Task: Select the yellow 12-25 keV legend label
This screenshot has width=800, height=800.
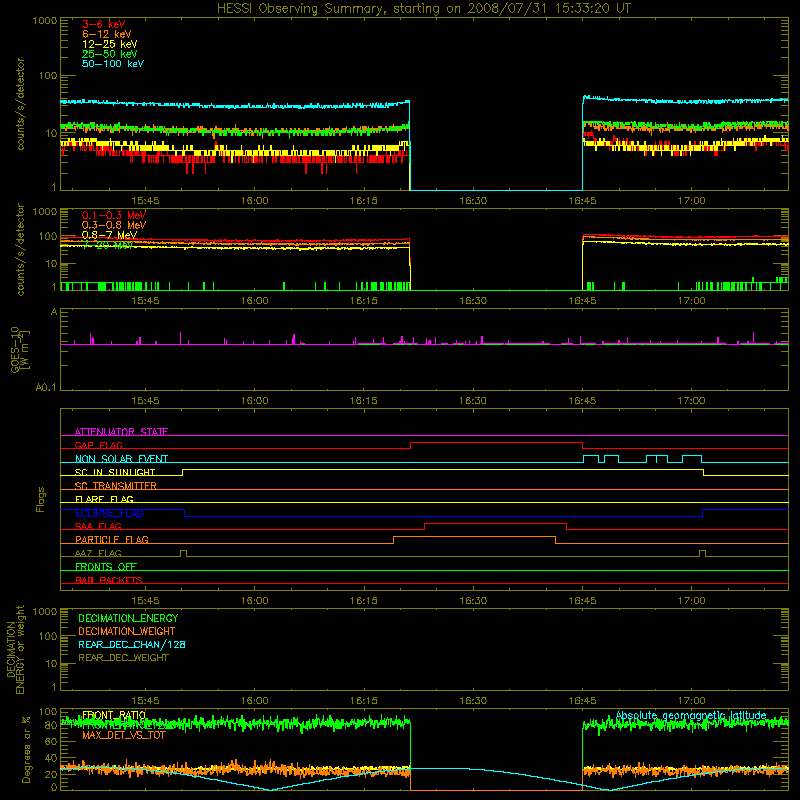Action: [x=110, y=44]
